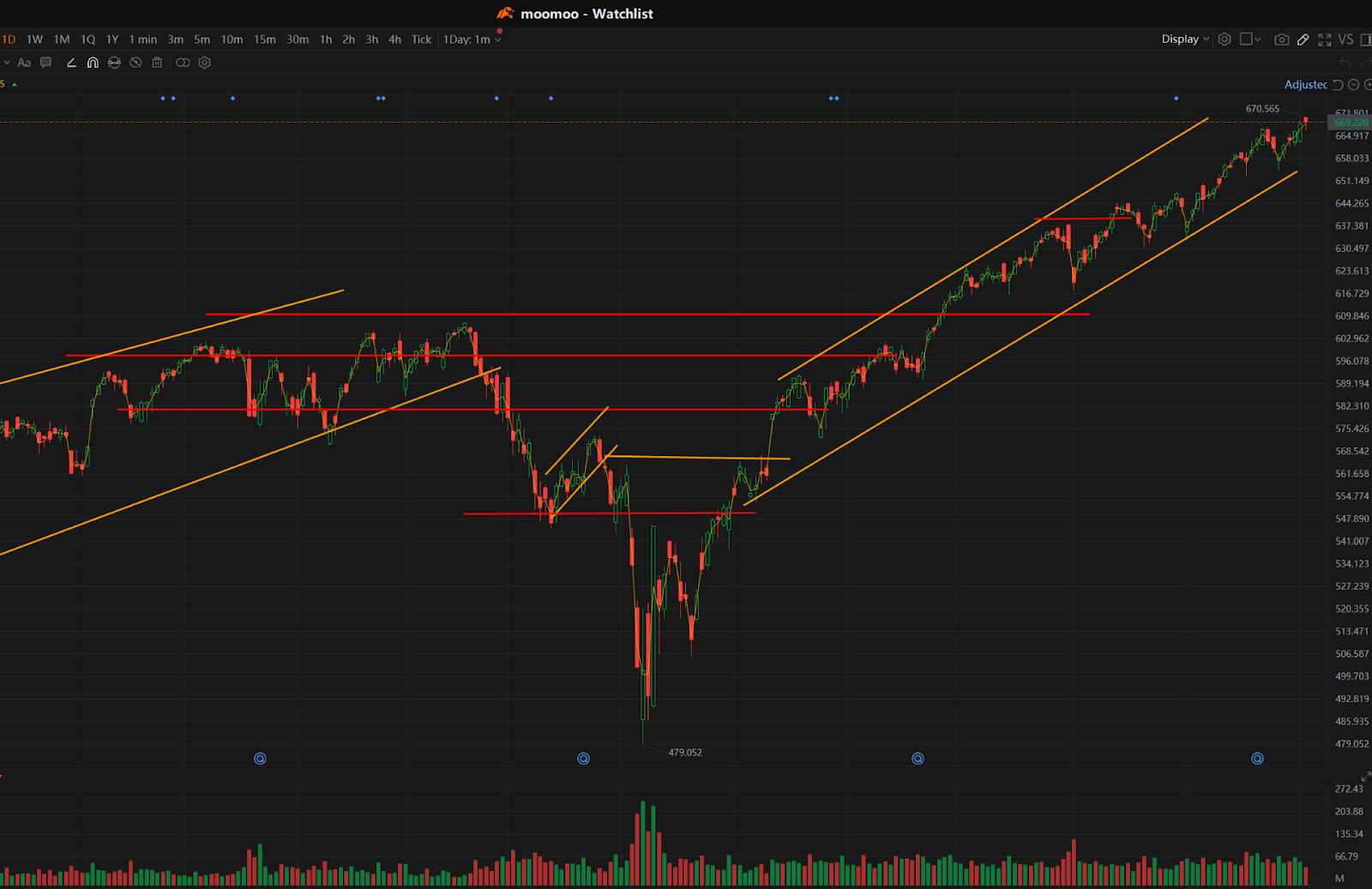The image size is (1372, 889).
Task: Switch to the 1 min chart interval
Action: pyautogui.click(x=143, y=39)
